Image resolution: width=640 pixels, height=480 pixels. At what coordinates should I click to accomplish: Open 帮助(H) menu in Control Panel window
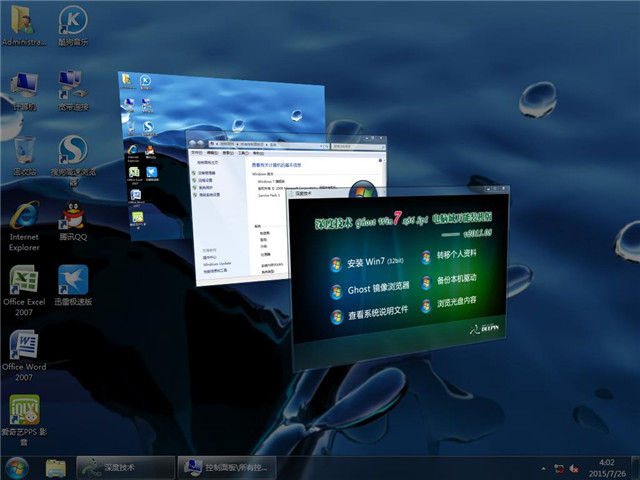click(258, 153)
